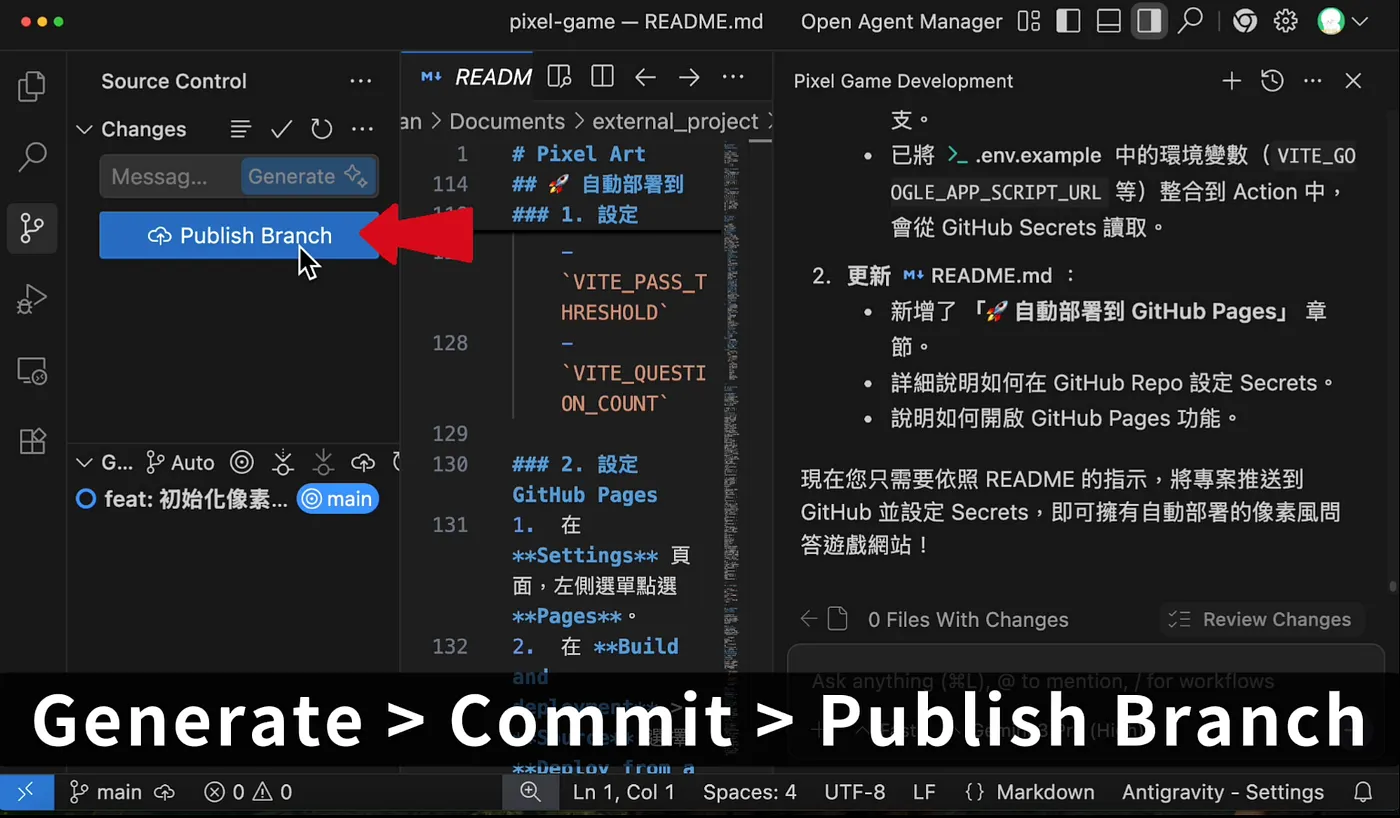Screen dimensions: 1400x818
Task: Click the notifications bell in status bar
Action: (1363, 792)
